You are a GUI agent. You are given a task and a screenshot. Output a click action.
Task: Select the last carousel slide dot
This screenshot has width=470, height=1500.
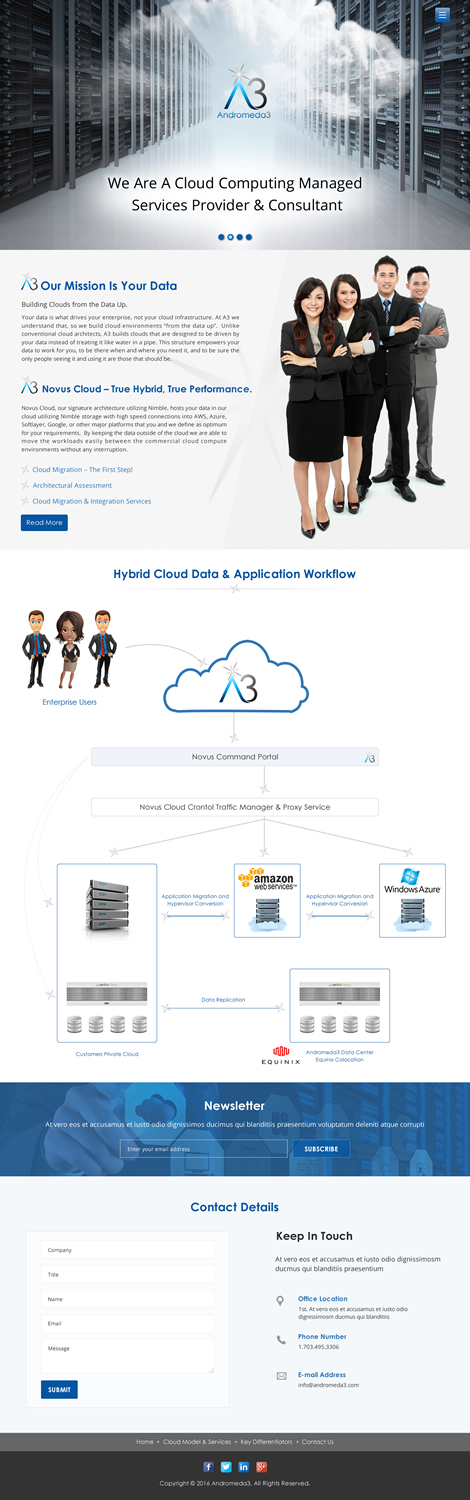coord(249,238)
